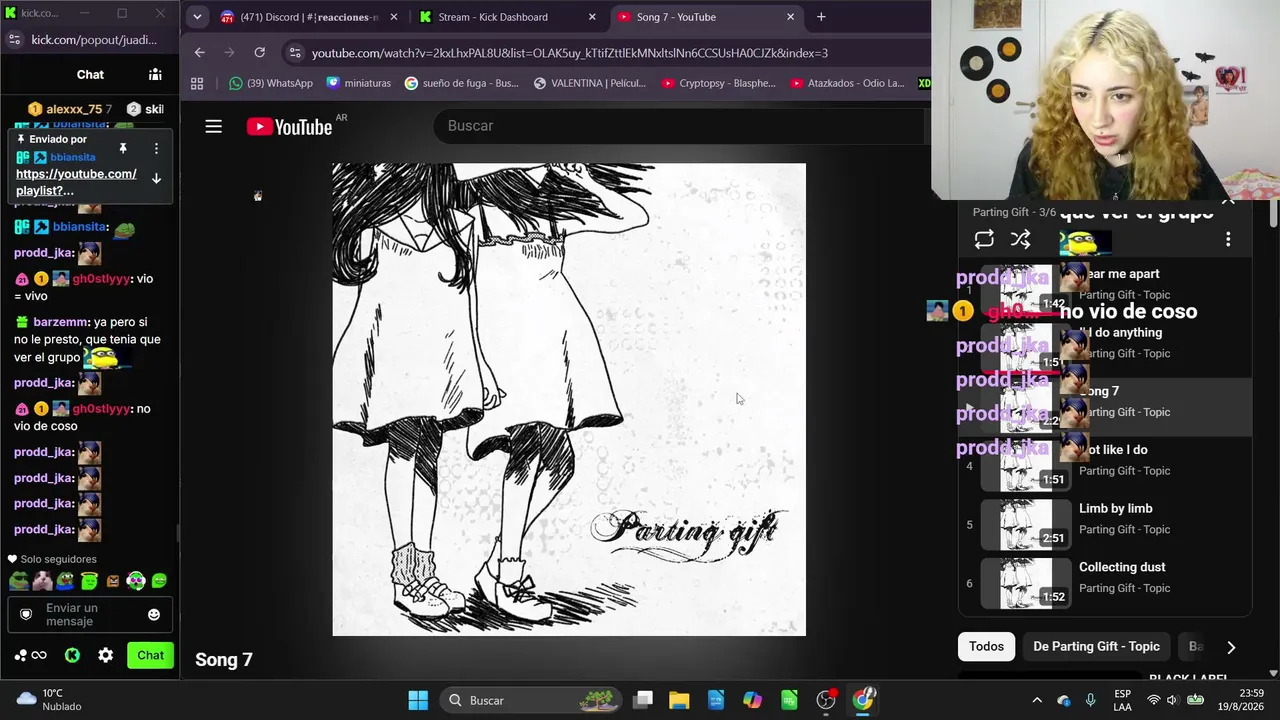Open the VALENTINA bookmark
The height and width of the screenshot is (720, 1280).
tap(590, 83)
